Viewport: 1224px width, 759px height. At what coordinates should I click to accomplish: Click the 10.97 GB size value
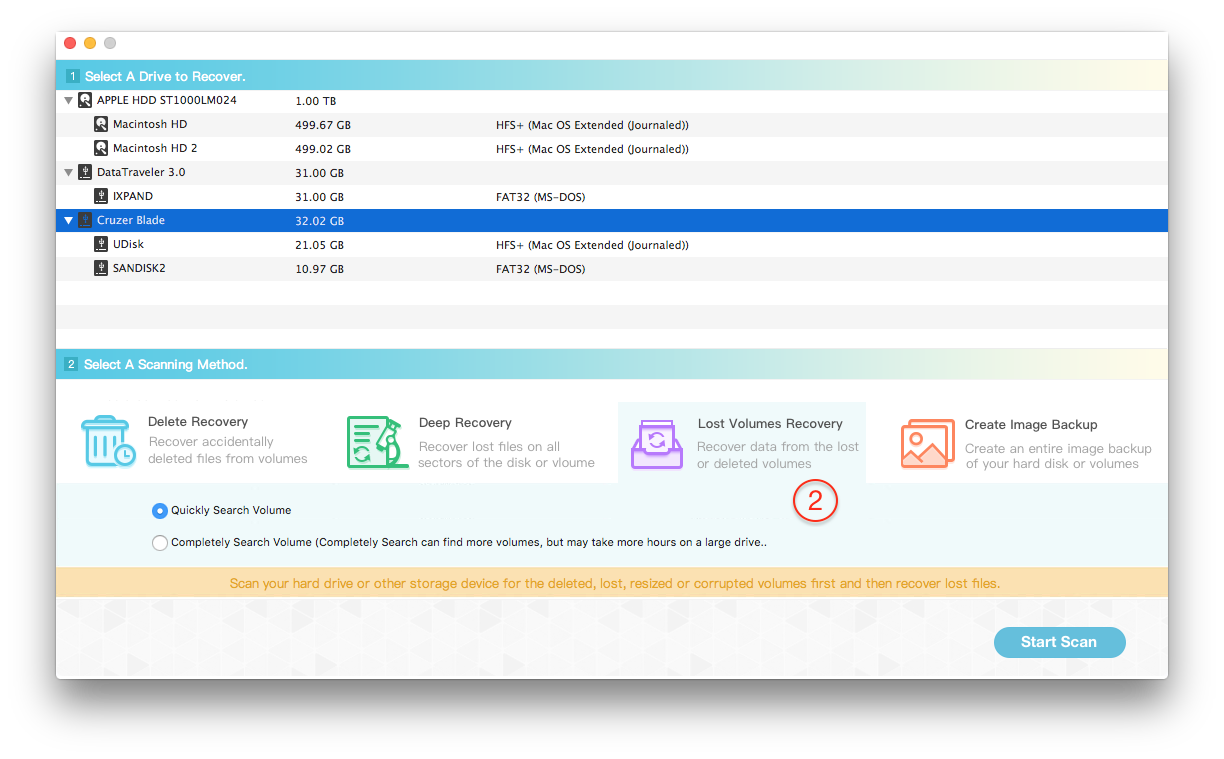tap(320, 269)
